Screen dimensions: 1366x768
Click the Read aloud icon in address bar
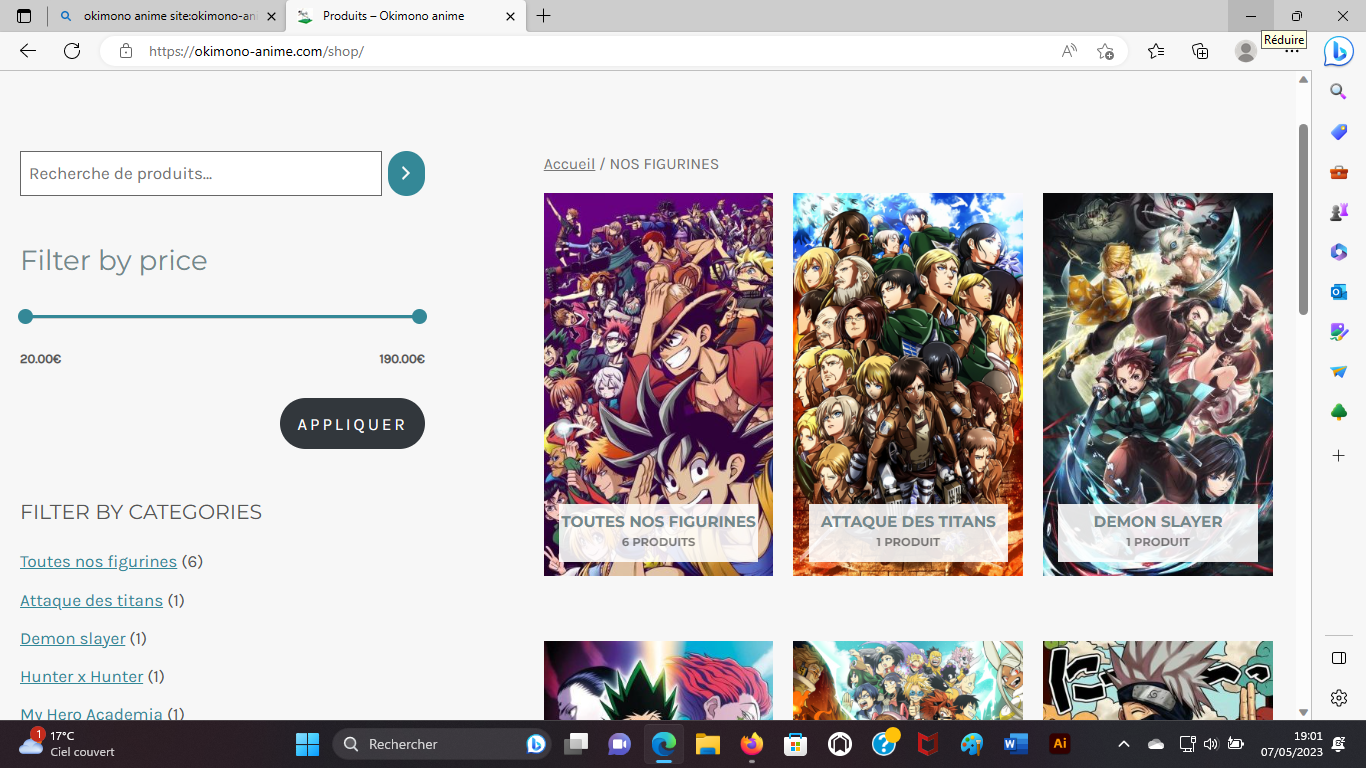pos(1069,51)
